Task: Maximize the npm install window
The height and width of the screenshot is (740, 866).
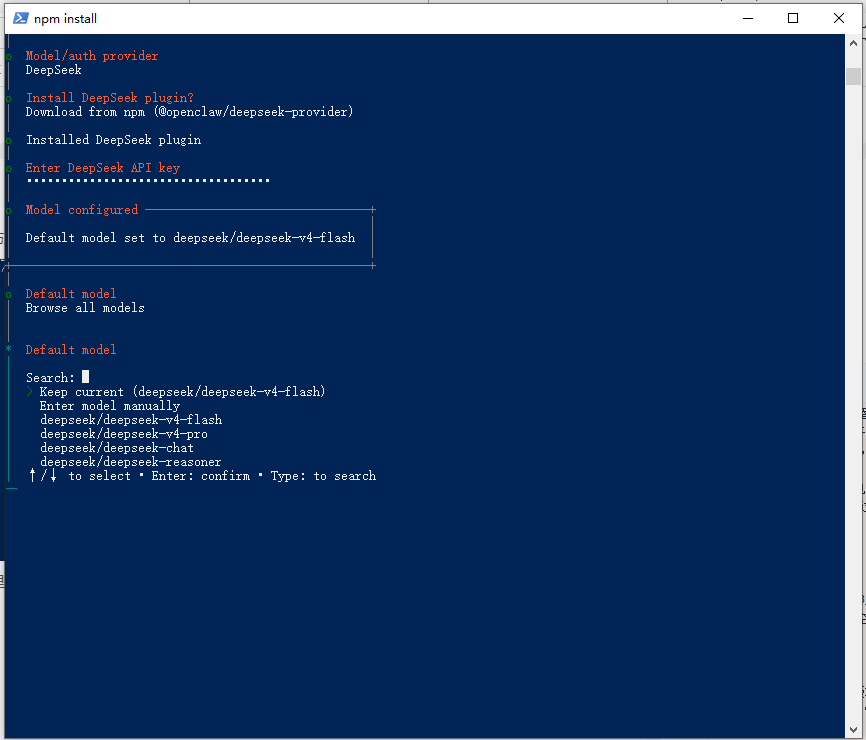Action: (x=793, y=18)
